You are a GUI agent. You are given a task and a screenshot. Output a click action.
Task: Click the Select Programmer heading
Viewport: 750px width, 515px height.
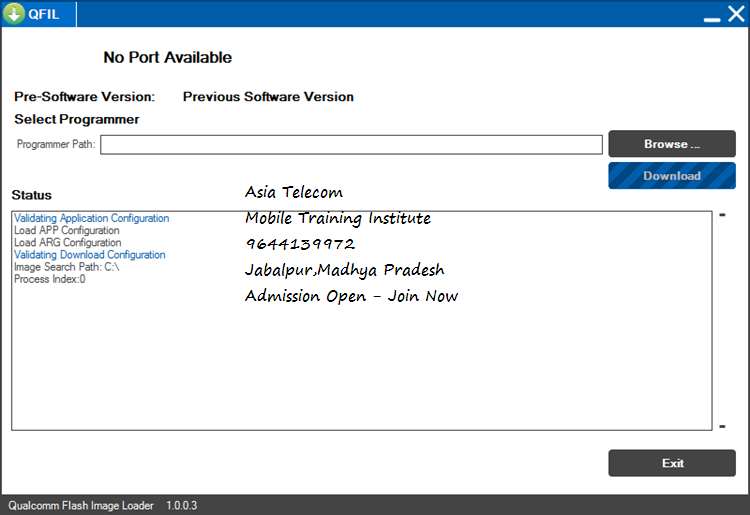point(77,119)
